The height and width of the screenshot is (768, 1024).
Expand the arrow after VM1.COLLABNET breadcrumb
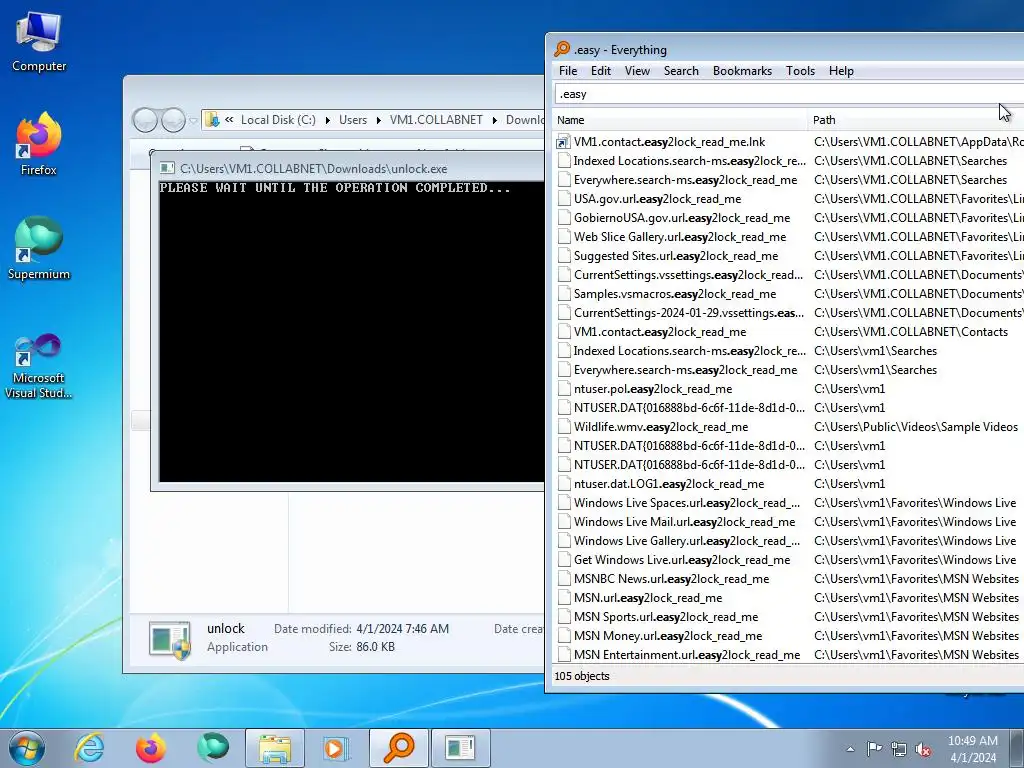click(494, 120)
